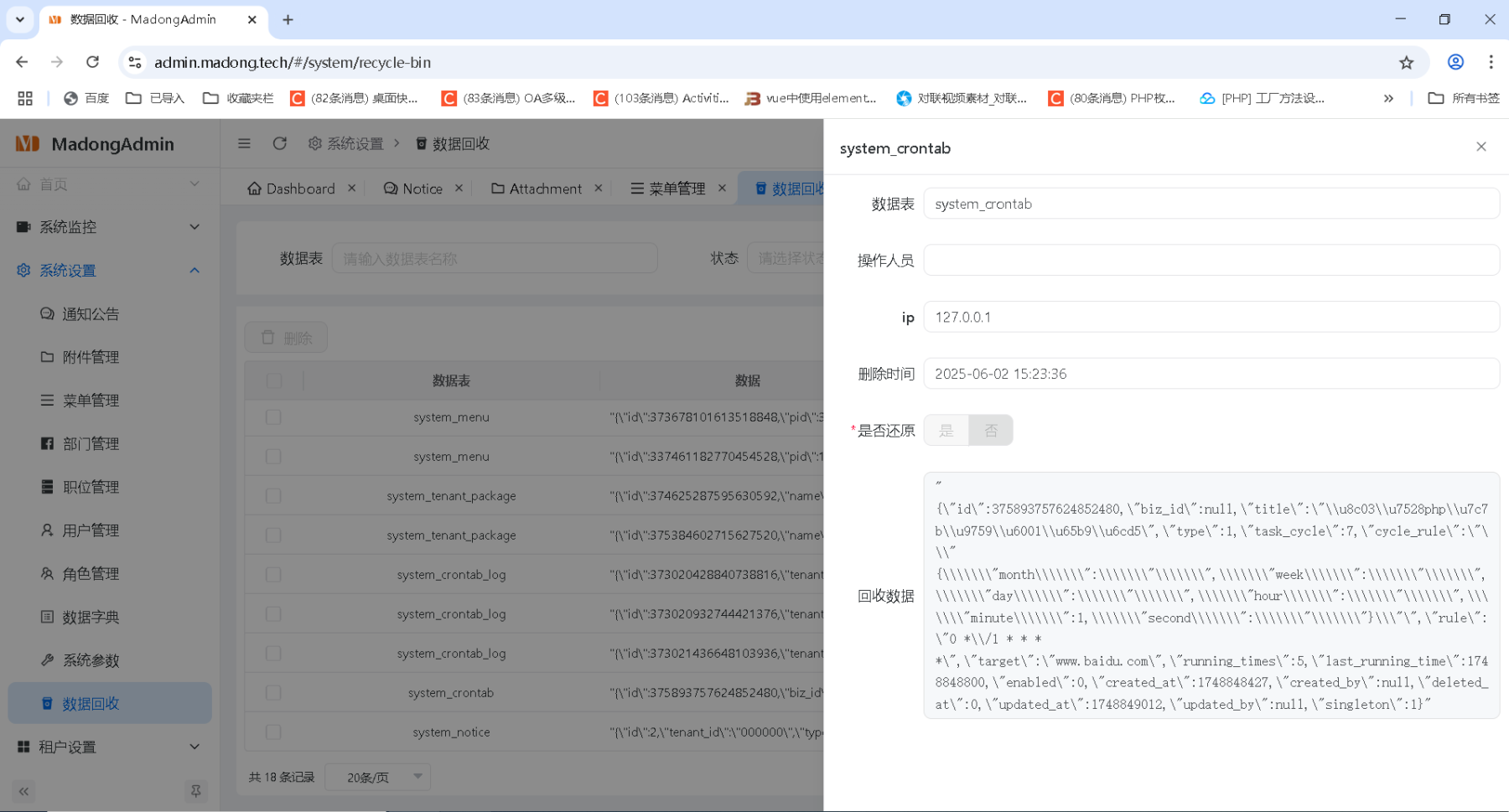Check the first system_tenant_package row checkbox
Viewport: 1509px width, 812px height.
coord(273,495)
